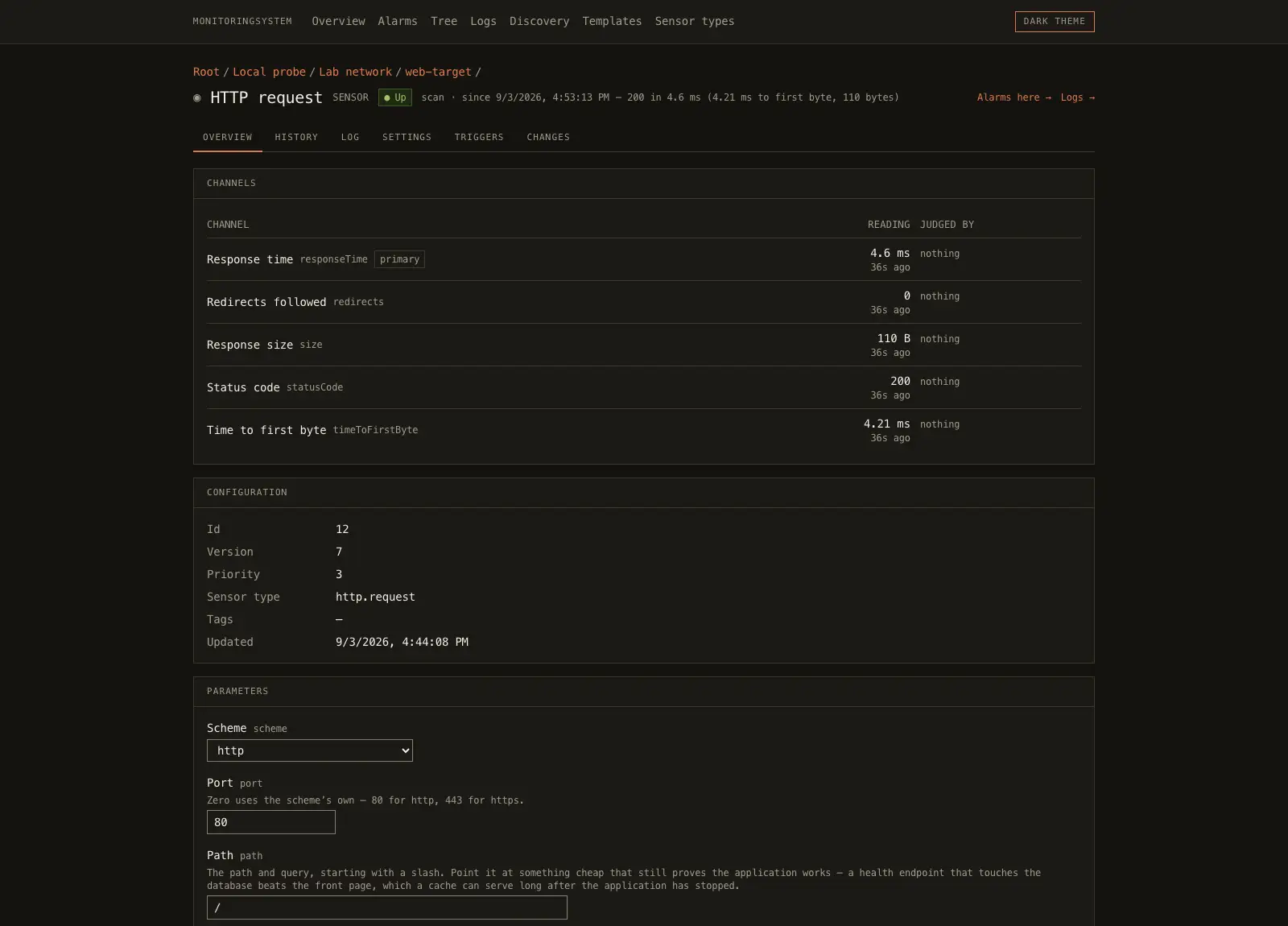Image resolution: width=1288 pixels, height=926 pixels.
Task: Click the sensor status circle icon beside HTTP request
Action: [197, 98]
